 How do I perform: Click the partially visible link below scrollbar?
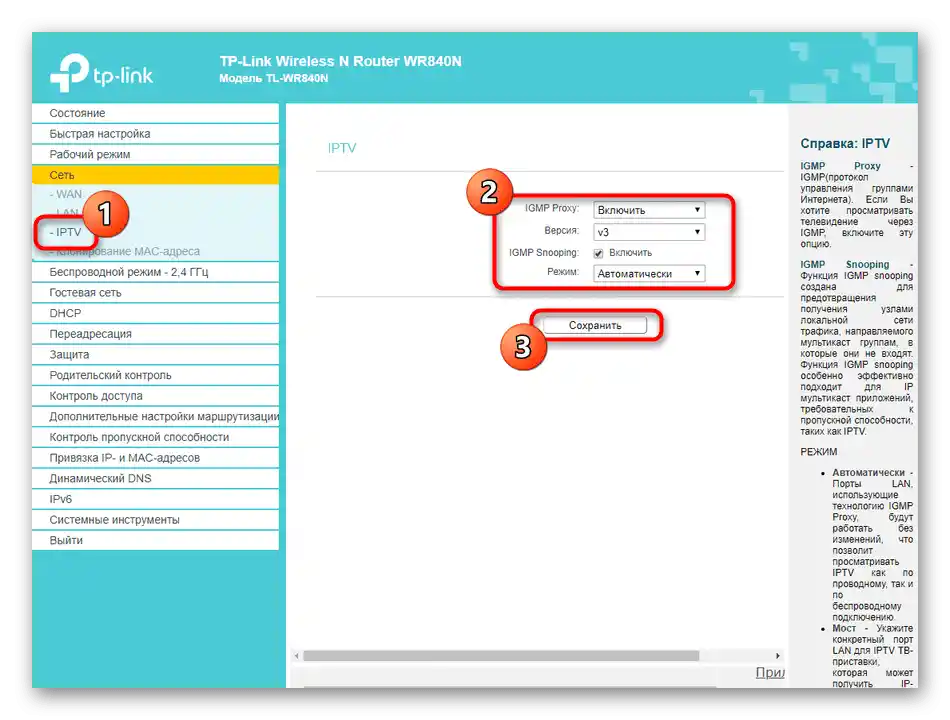770,672
